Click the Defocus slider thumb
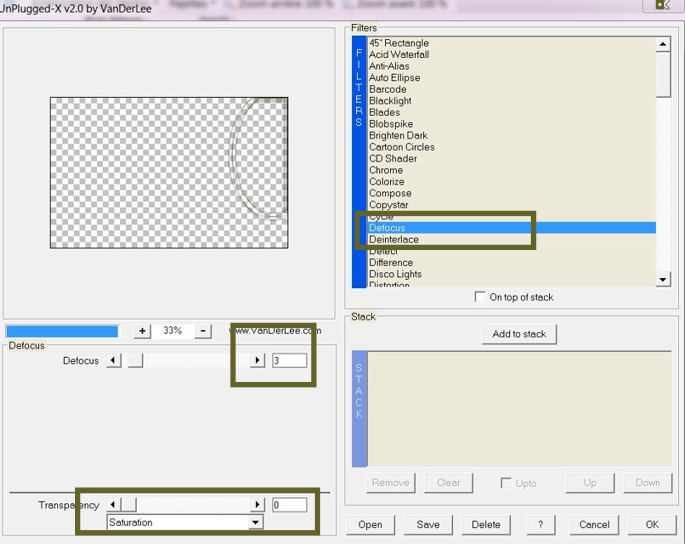685x544 pixels. click(135, 360)
